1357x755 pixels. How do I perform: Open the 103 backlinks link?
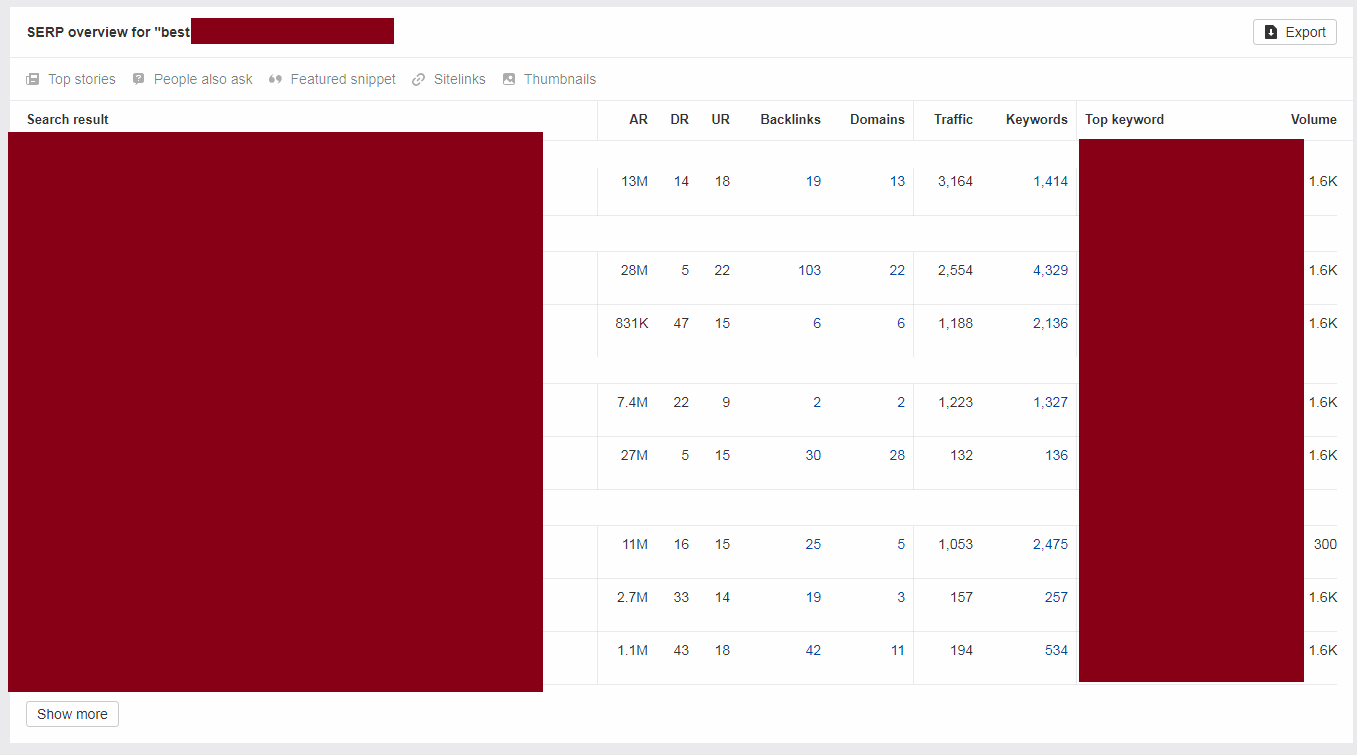(810, 270)
